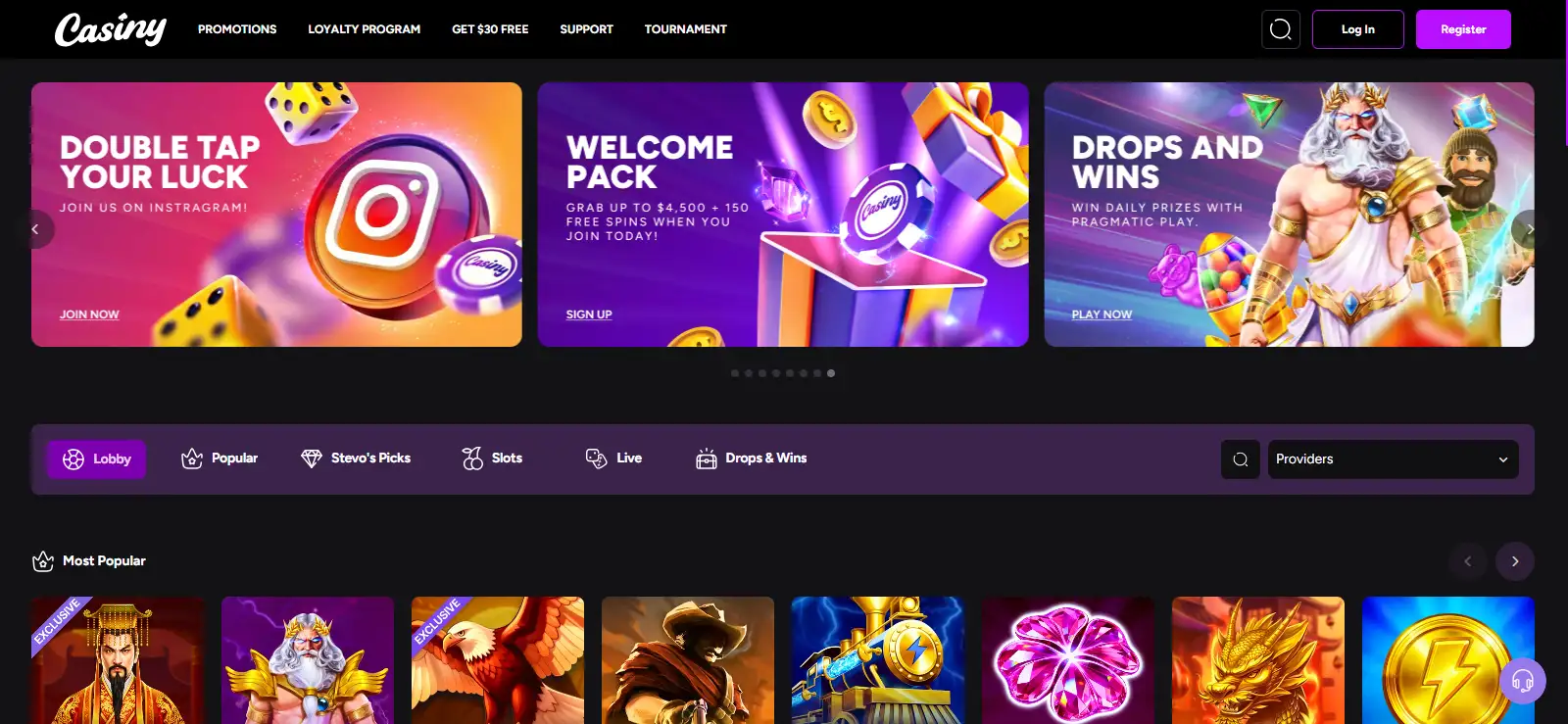
Task: Click the Sign Up link
Action: pos(589,314)
